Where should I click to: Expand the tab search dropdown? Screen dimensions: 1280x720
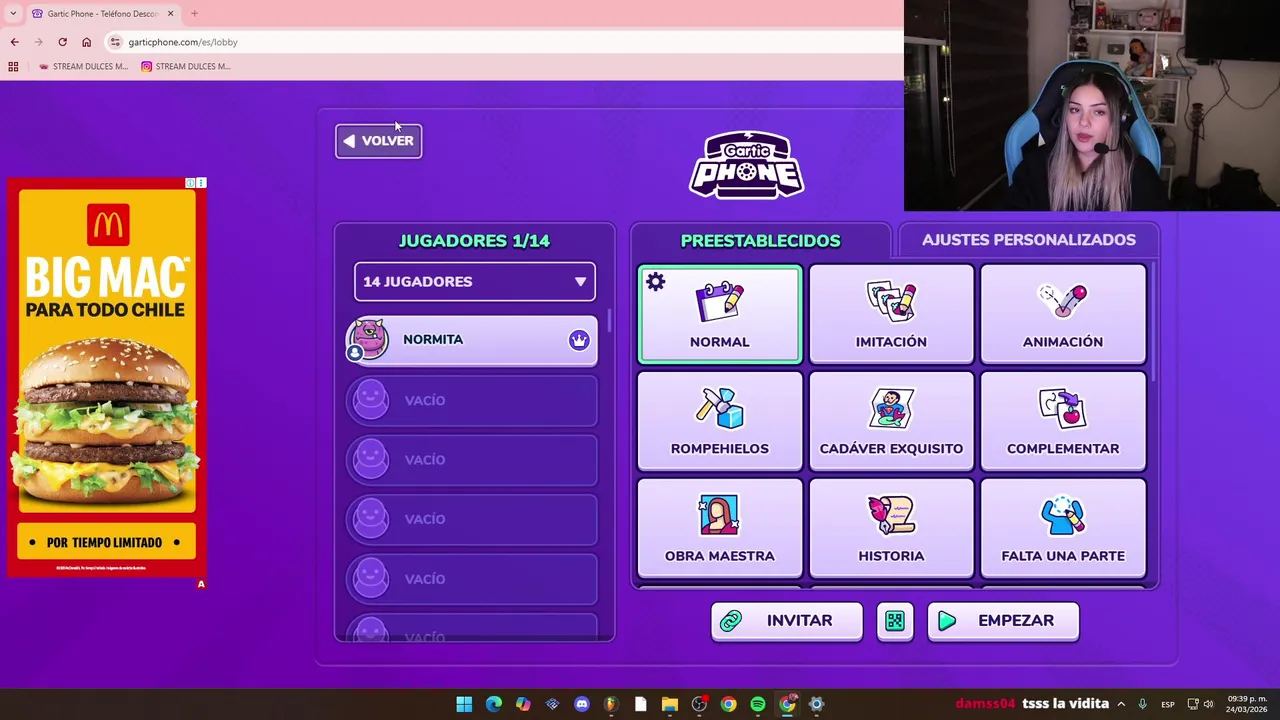(12, 13)
